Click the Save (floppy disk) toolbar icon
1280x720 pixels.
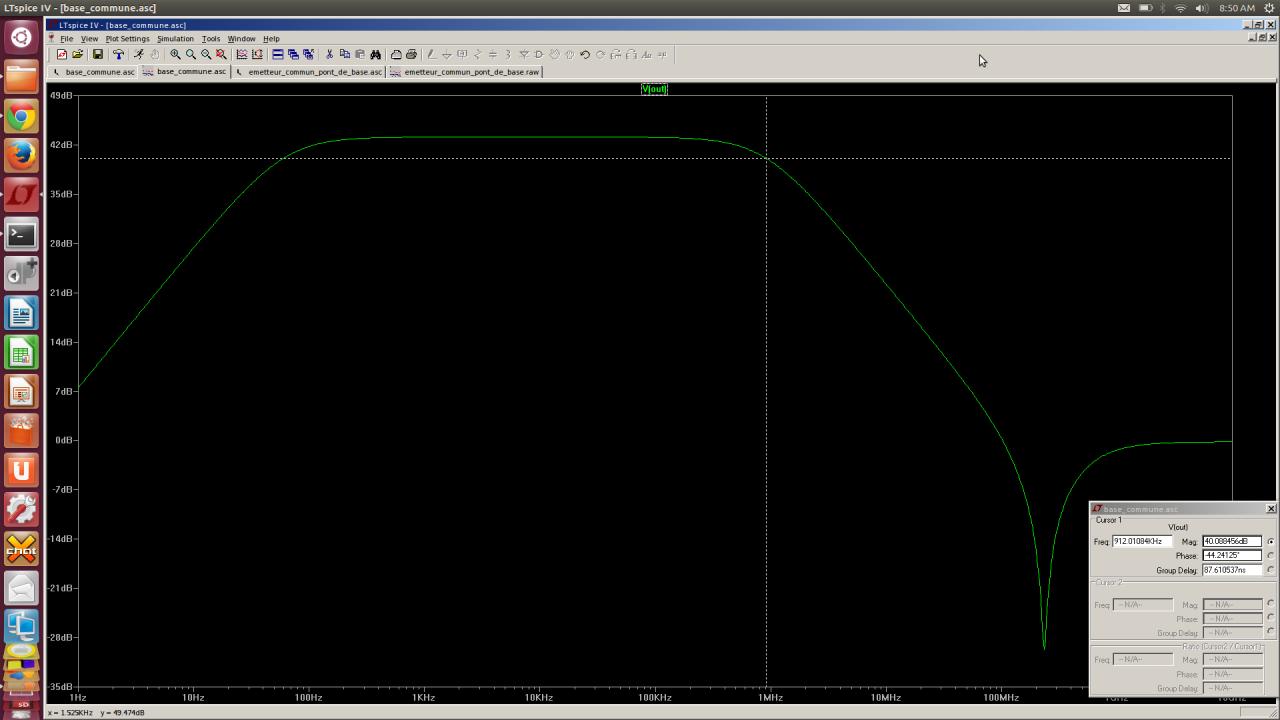click(x=97, y=55)
